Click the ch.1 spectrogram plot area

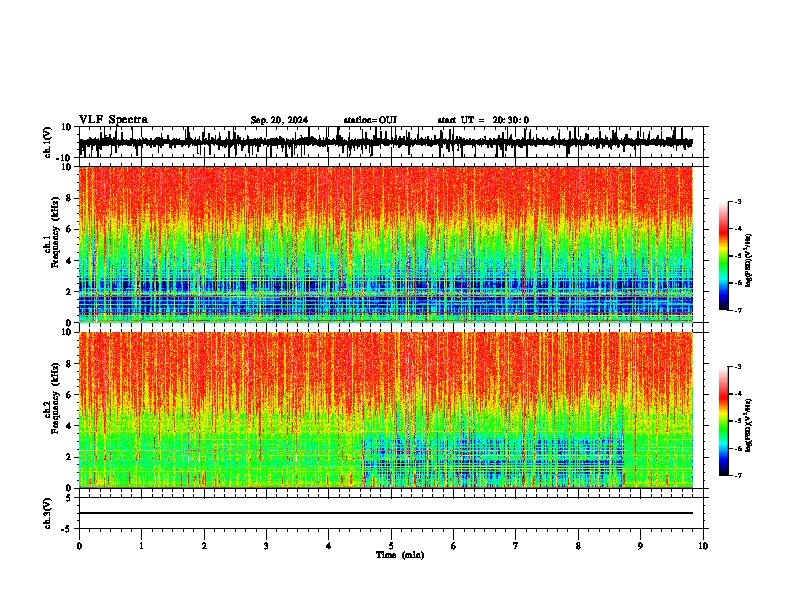385,244
